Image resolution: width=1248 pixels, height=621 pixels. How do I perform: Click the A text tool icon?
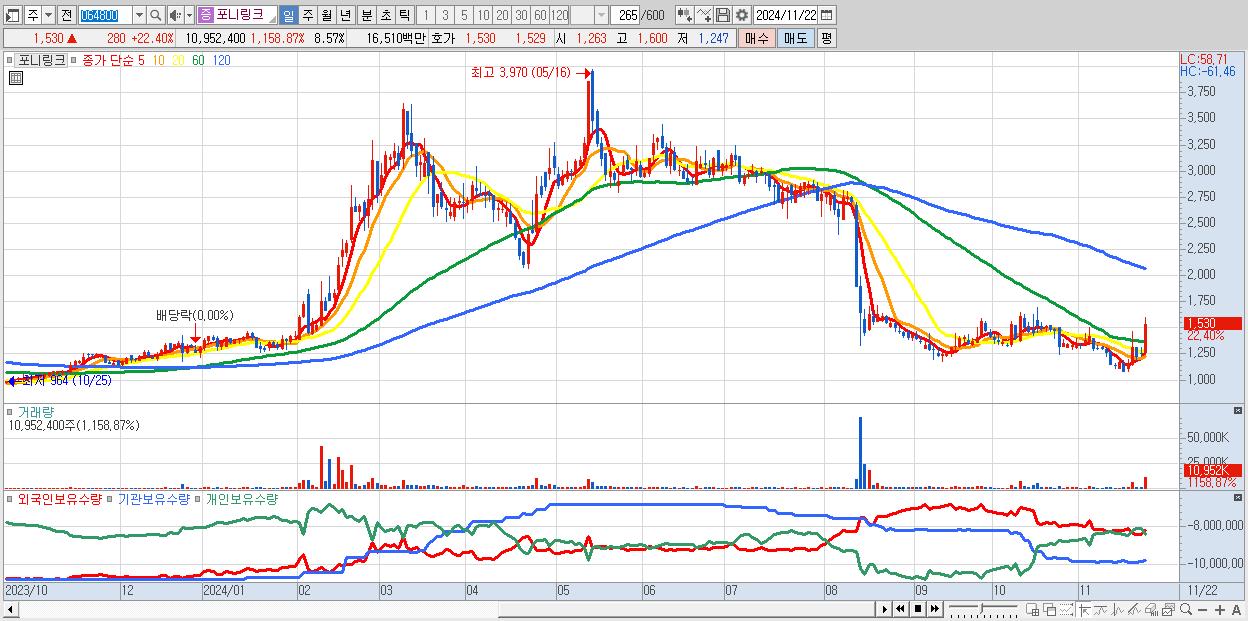[x=1236, y=610]
